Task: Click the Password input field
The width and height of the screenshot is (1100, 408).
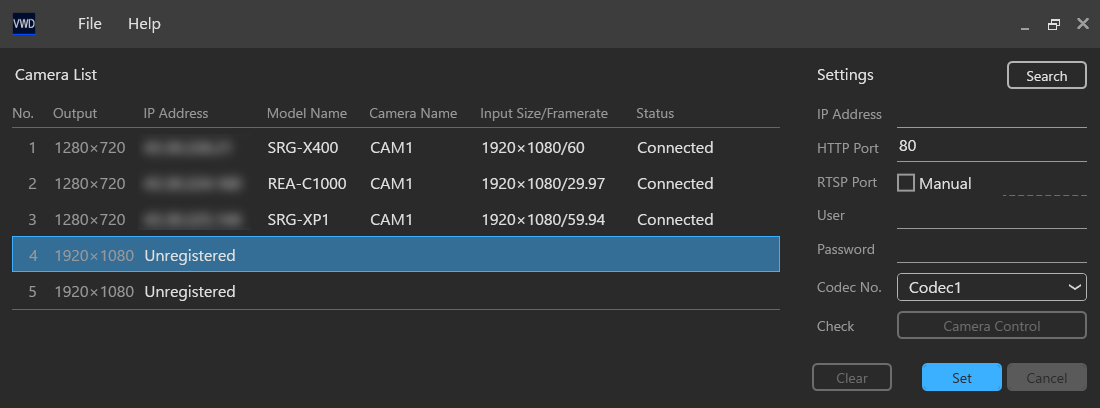Action: point(991,249)
